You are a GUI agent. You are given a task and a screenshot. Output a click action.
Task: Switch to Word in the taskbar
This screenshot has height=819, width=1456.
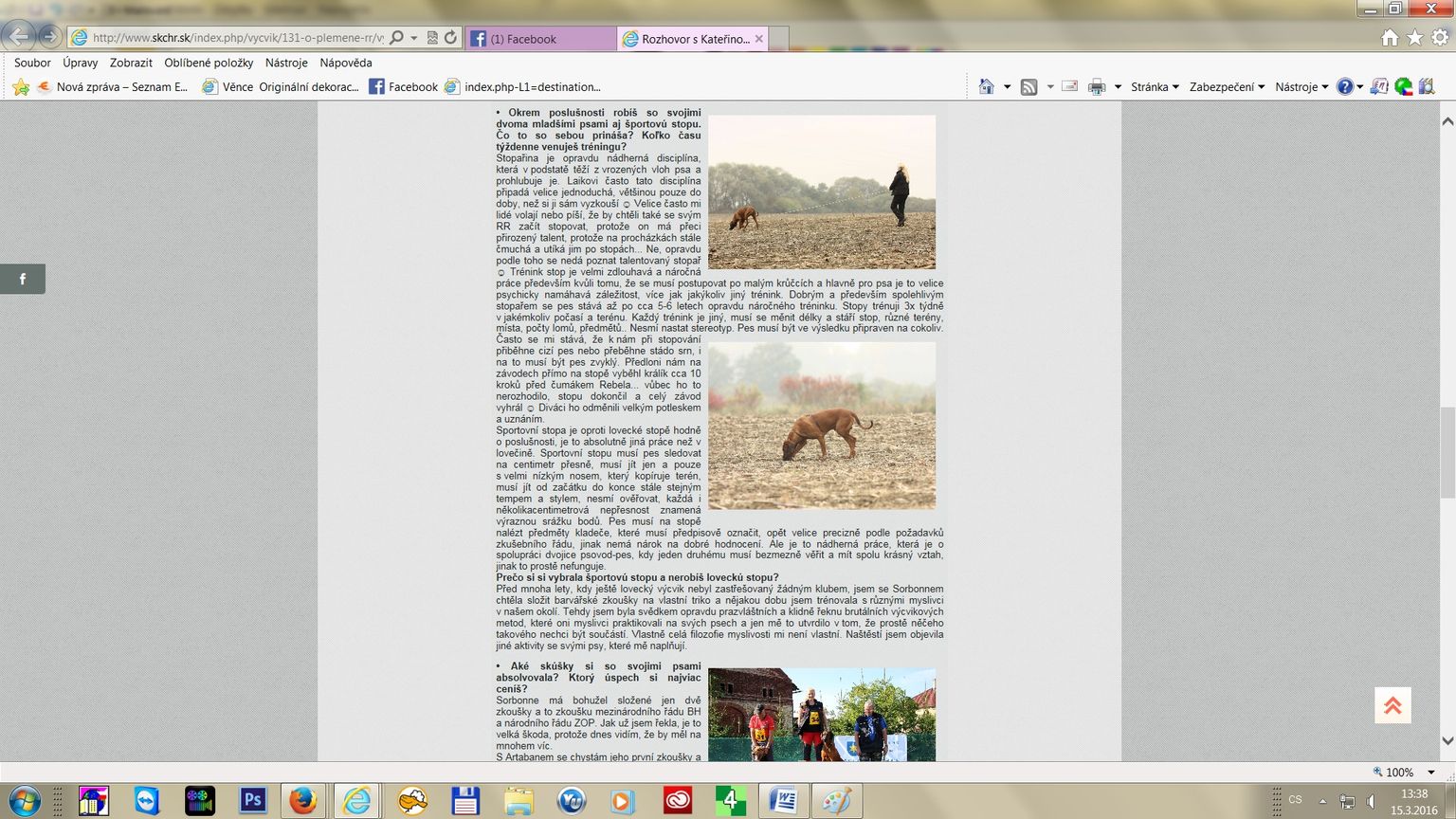[x=783, y=801]
